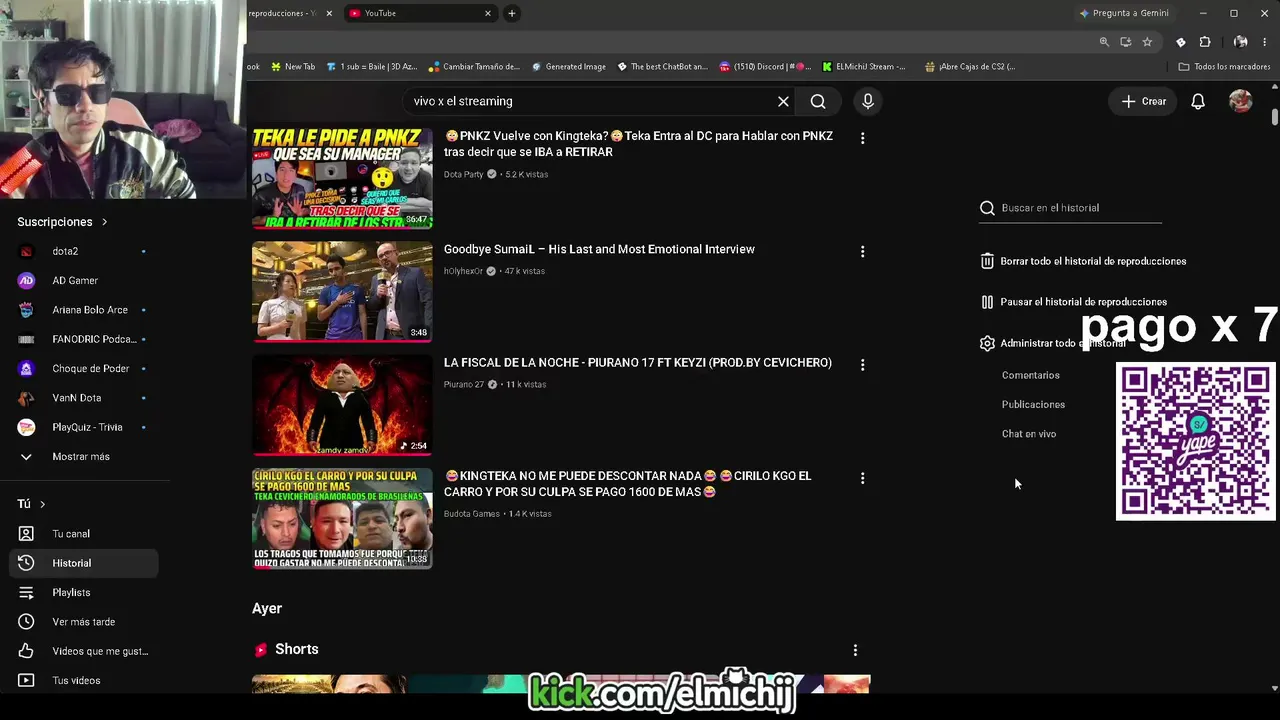Open the ¡Abre Cajas de CS2 bookmark

pyautogui.click(x=969, y=67)
